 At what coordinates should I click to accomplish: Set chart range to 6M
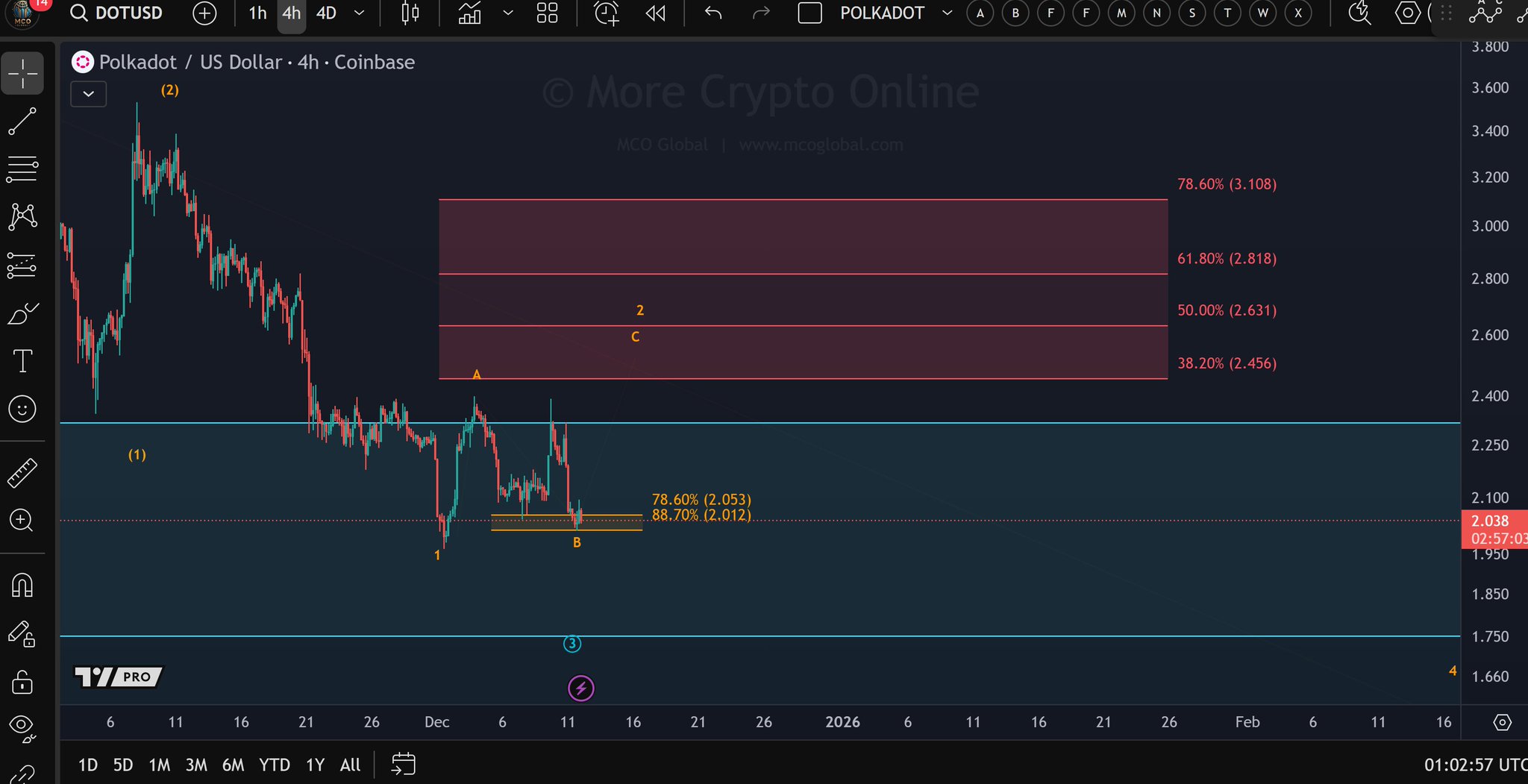click(234, 765)
